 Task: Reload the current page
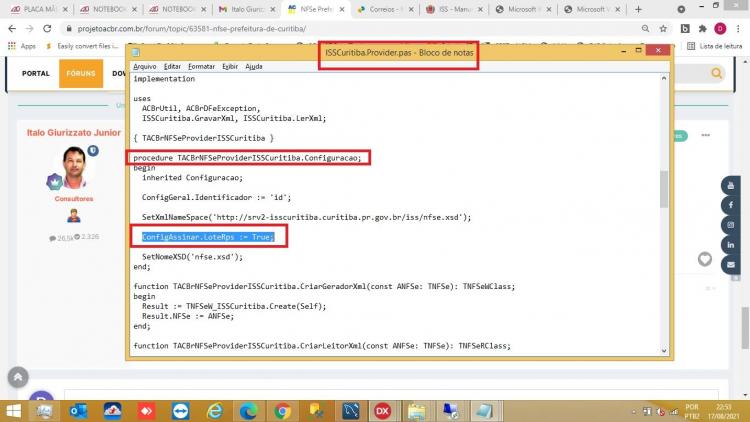(47, 29)
